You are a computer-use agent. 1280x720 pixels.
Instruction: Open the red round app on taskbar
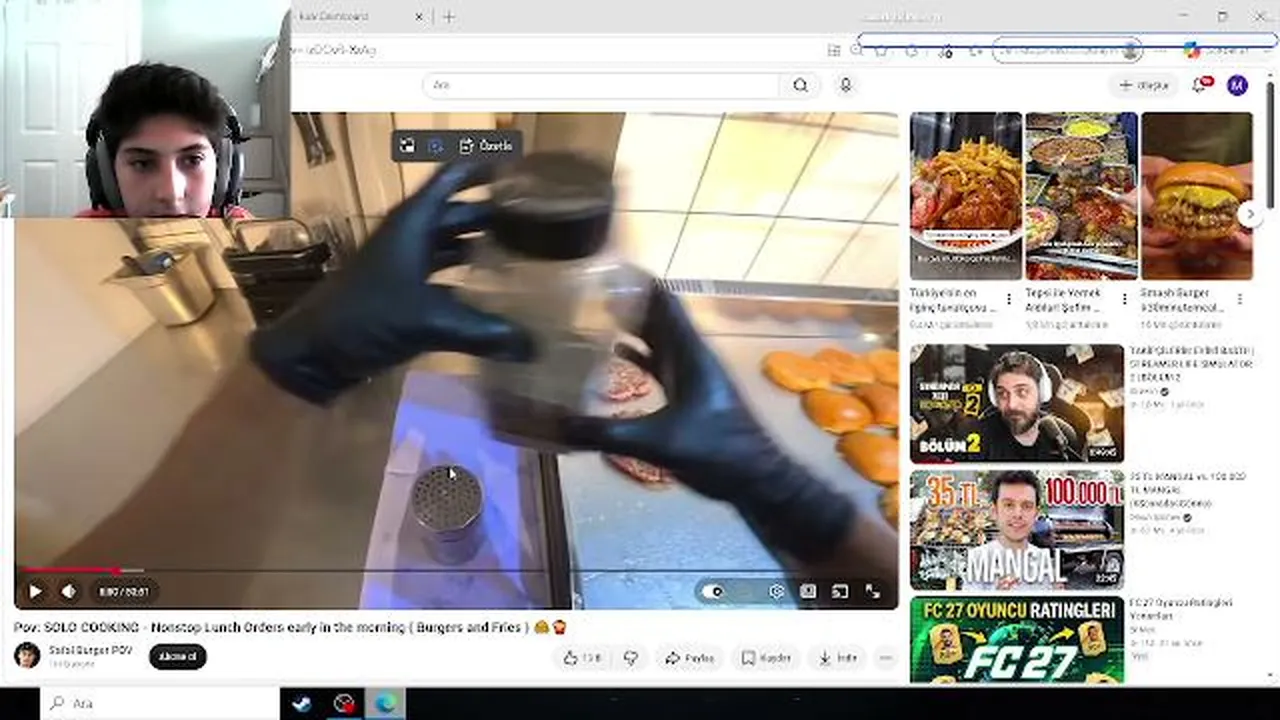(x=344, y=703)
